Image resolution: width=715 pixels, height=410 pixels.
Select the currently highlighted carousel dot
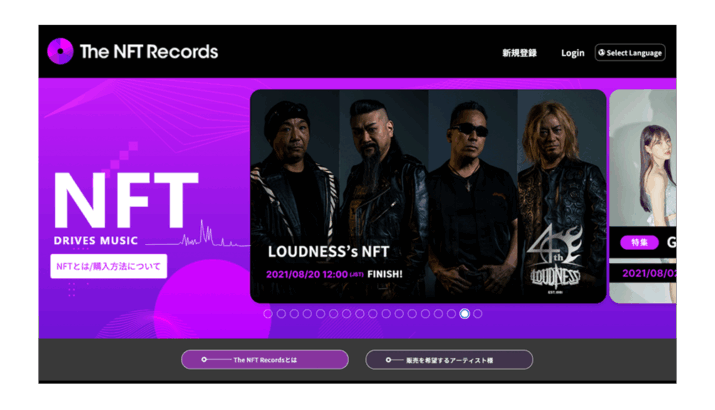(464, 314)
